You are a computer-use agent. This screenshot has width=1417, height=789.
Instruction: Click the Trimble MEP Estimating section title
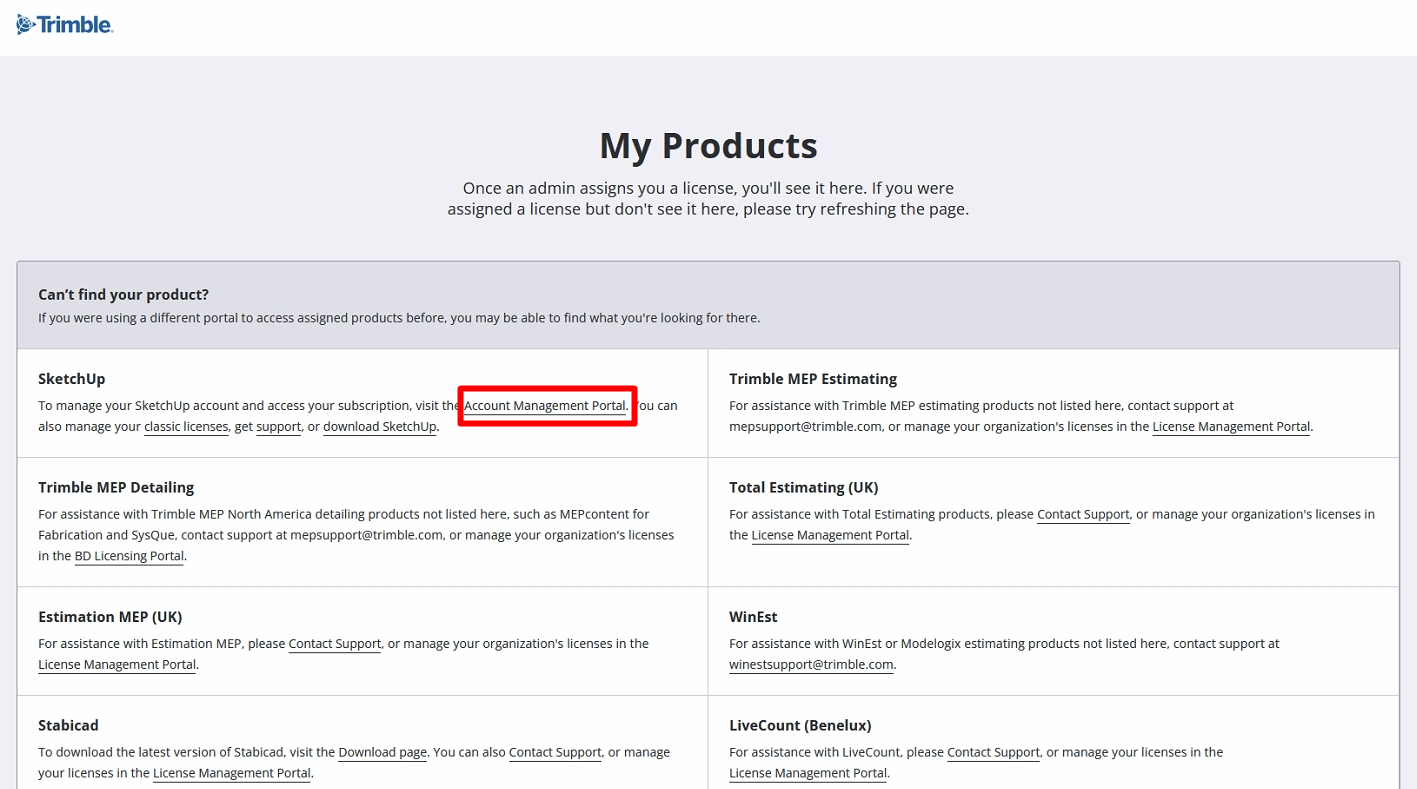point(813,379)
